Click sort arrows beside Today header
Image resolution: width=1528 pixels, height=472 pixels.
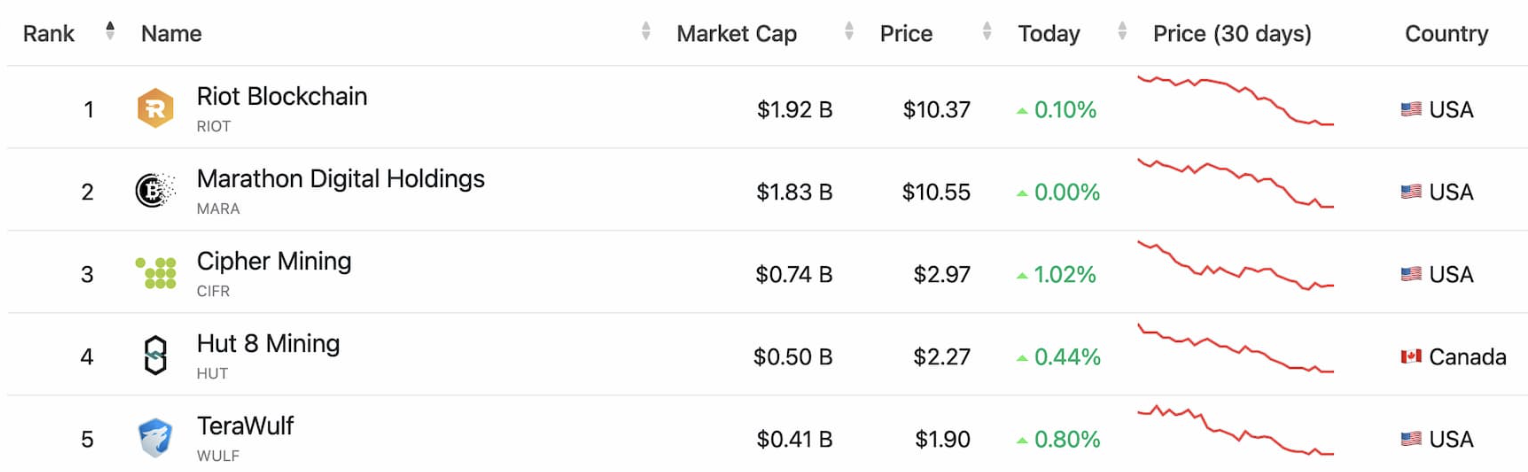(x=1122, y=32)
